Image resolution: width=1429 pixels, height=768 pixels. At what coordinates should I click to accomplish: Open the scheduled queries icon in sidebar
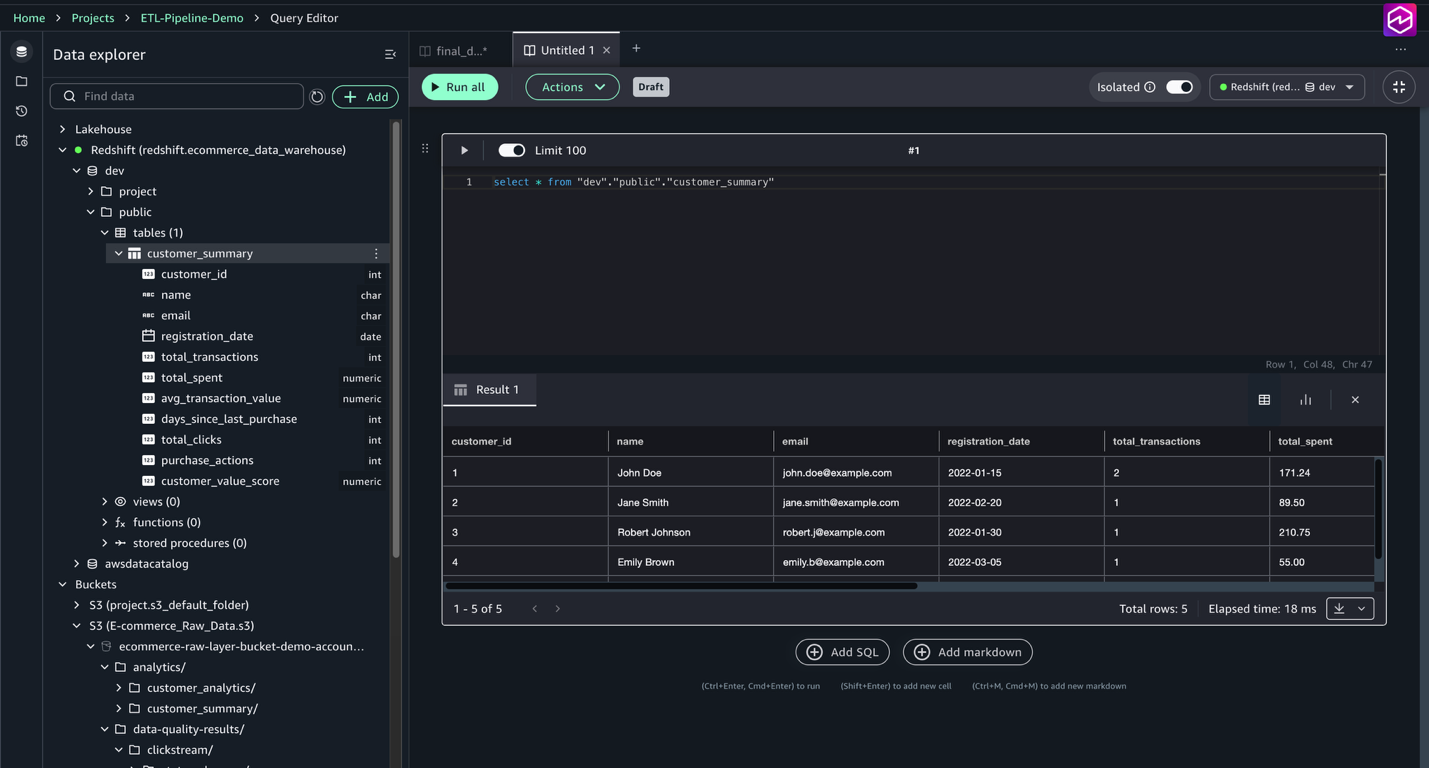pyautogui.click(x=22, y=140)
